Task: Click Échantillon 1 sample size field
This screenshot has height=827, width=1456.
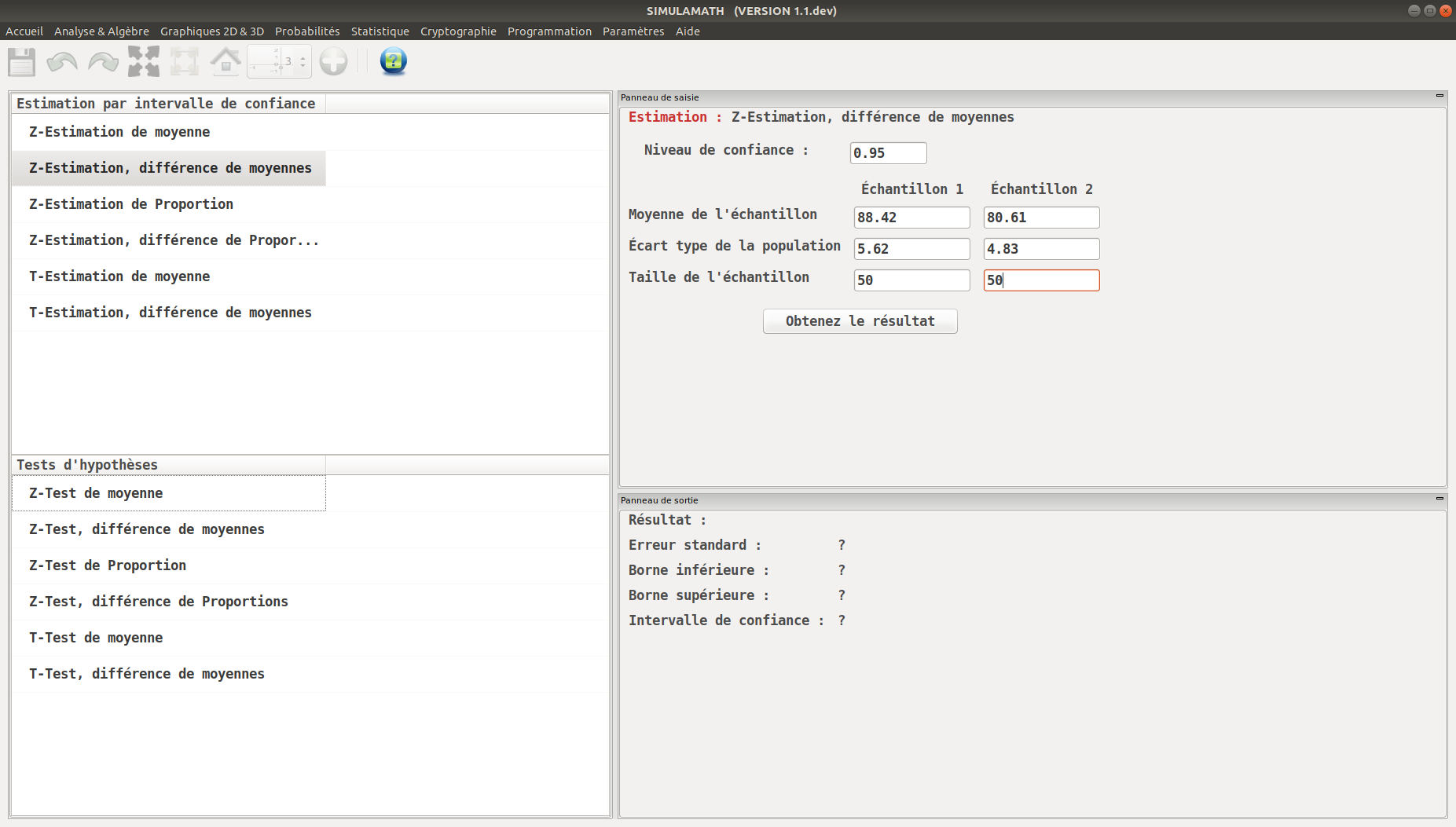Action: (x=911, y=280)
